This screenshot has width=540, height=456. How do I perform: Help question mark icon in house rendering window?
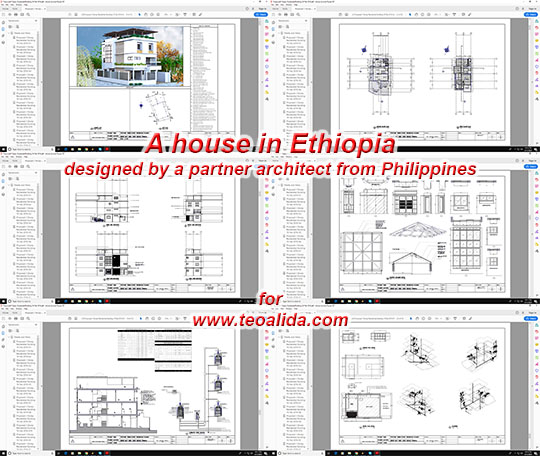tap(247, 9)
